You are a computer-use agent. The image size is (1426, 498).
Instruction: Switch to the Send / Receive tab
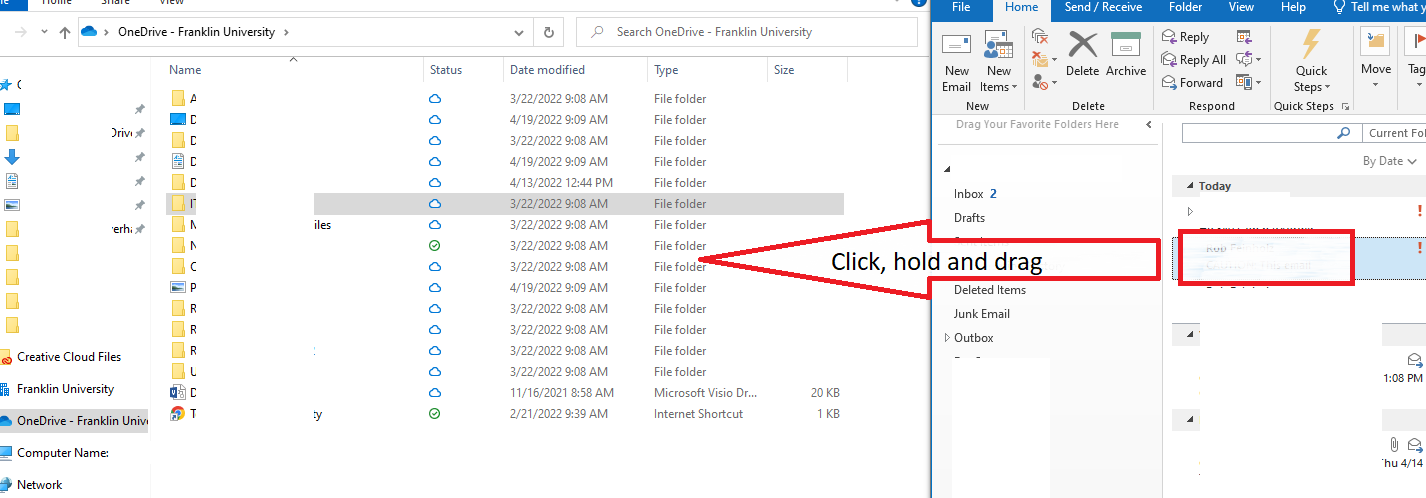(1103, 8)
